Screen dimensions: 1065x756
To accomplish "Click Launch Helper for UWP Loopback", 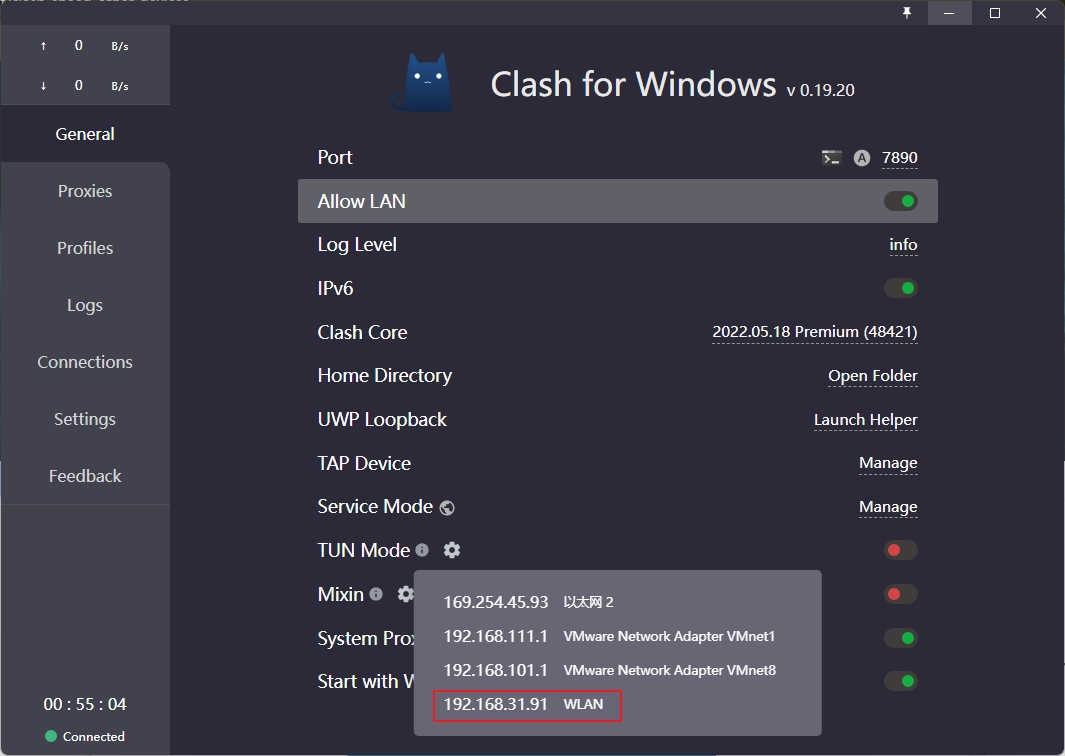I will tap(865, 420).
